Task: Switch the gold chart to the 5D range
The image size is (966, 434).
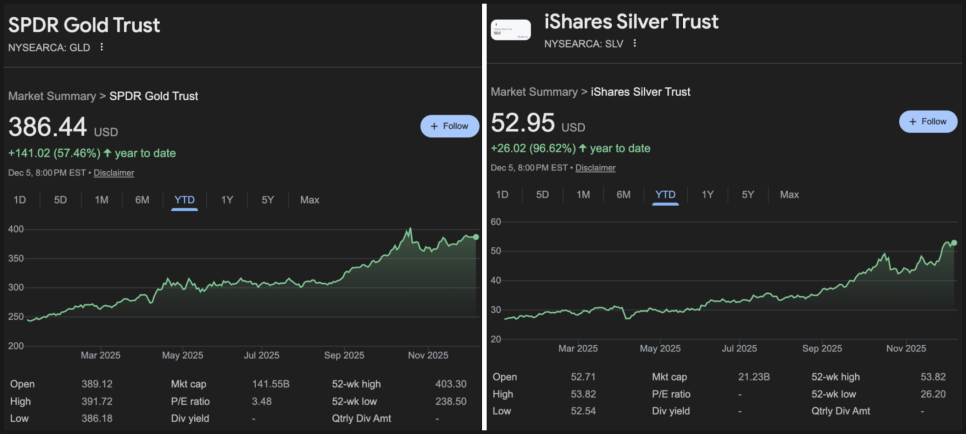Action: coord(60,200)
